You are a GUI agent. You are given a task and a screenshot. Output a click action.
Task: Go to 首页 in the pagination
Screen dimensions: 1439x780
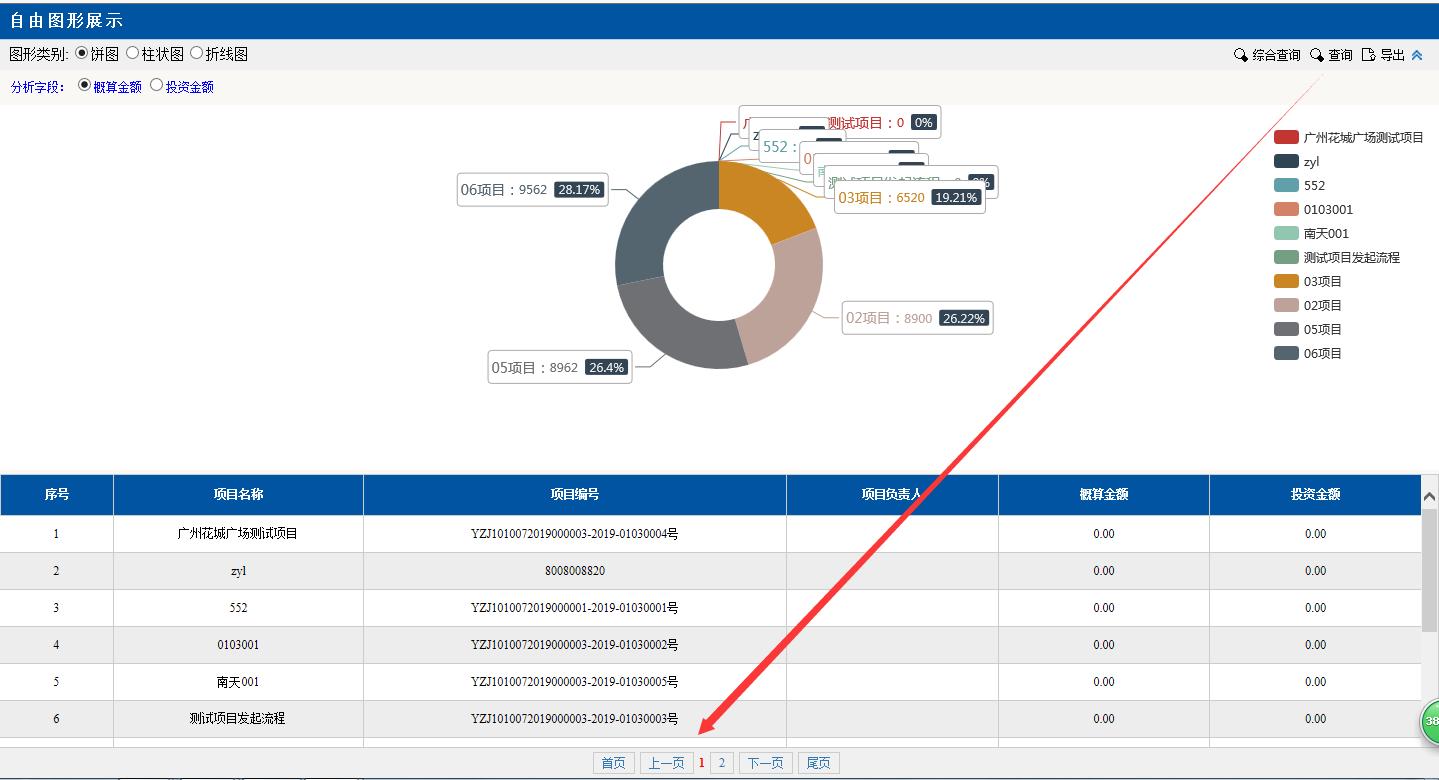pos(613,763)
